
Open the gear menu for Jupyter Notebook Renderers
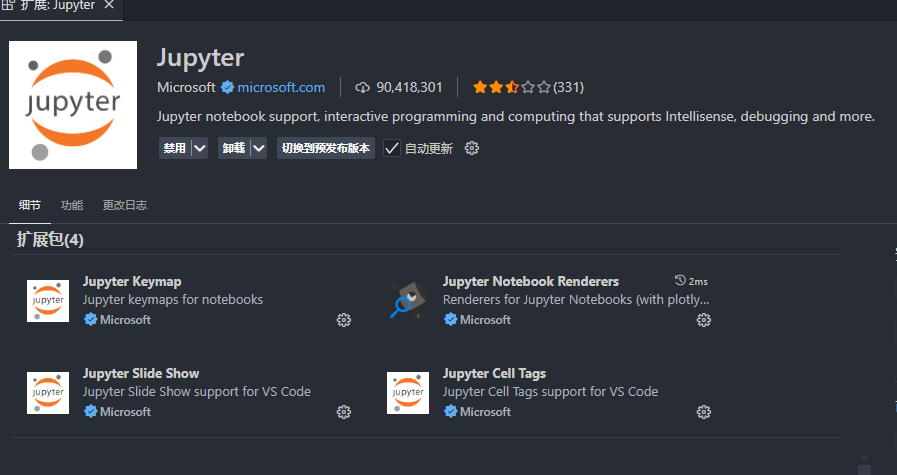click(x=704, y=320)
